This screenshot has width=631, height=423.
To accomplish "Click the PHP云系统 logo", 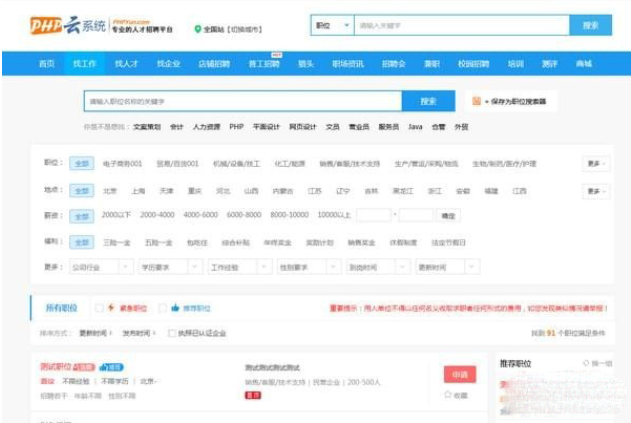I will pyautogui.click(x=66, y=25).
